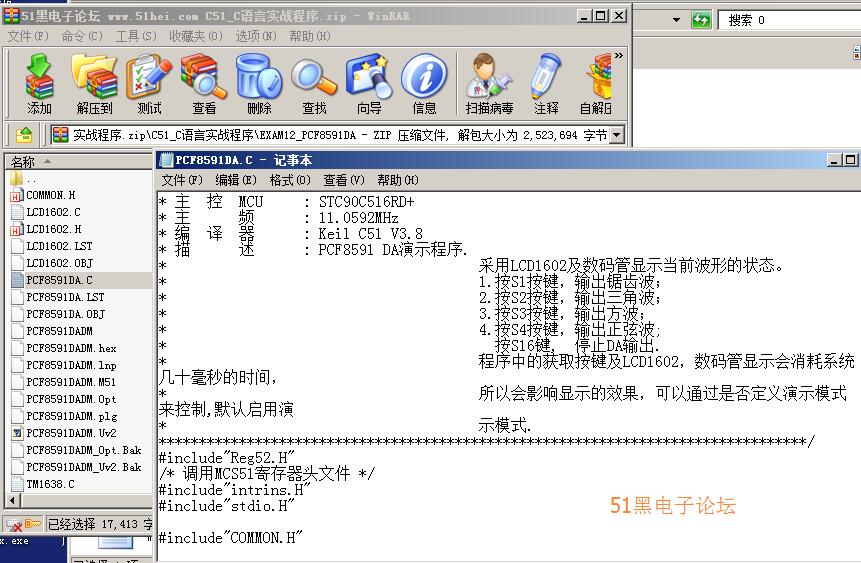Select PCF8591DADM.Uv2 project file
This screenshot has width=861, height=563.
click(x=71, y=433)
